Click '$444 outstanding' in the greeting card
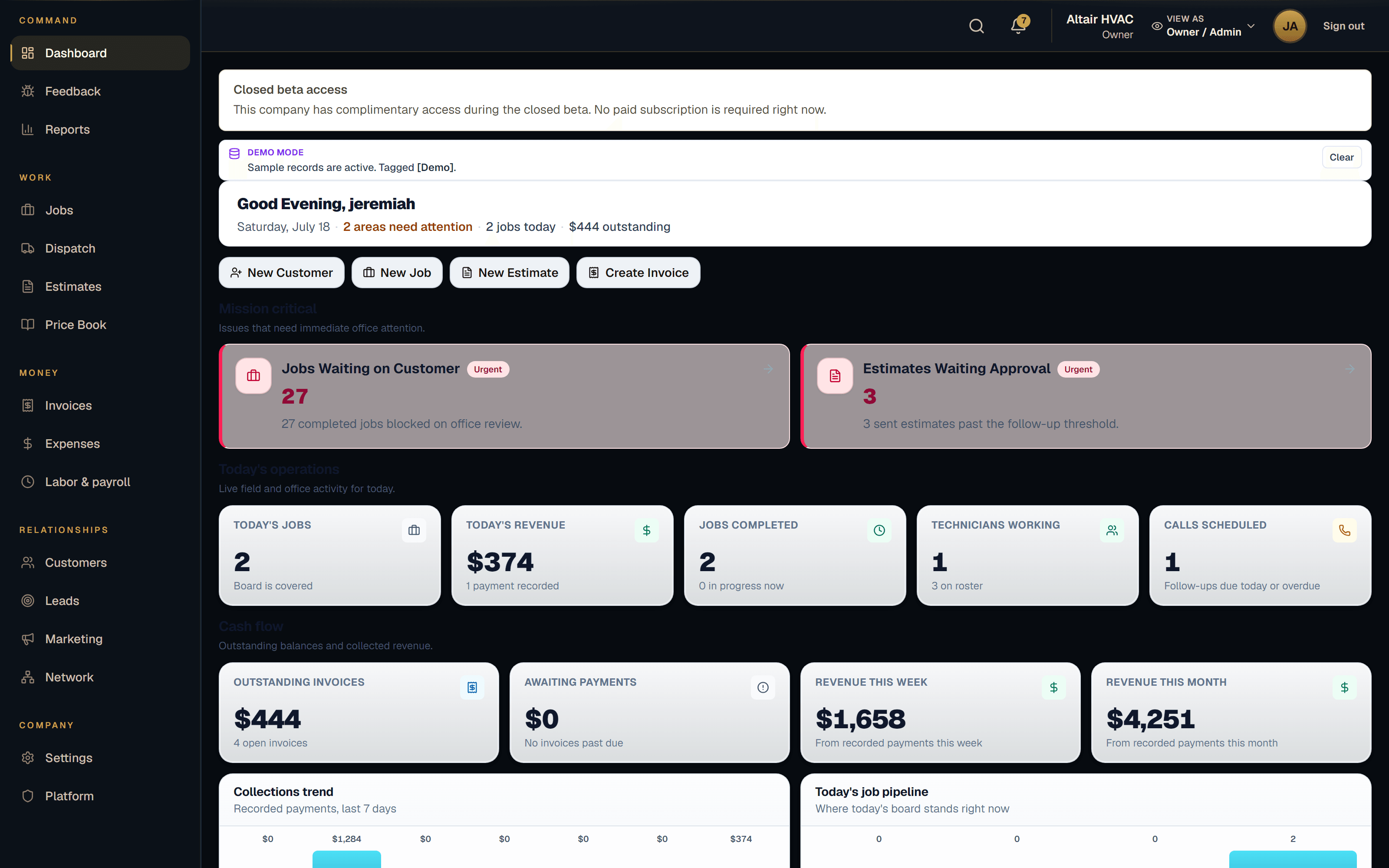Viewport: 1389px width, 868px height. coord(619,227)
